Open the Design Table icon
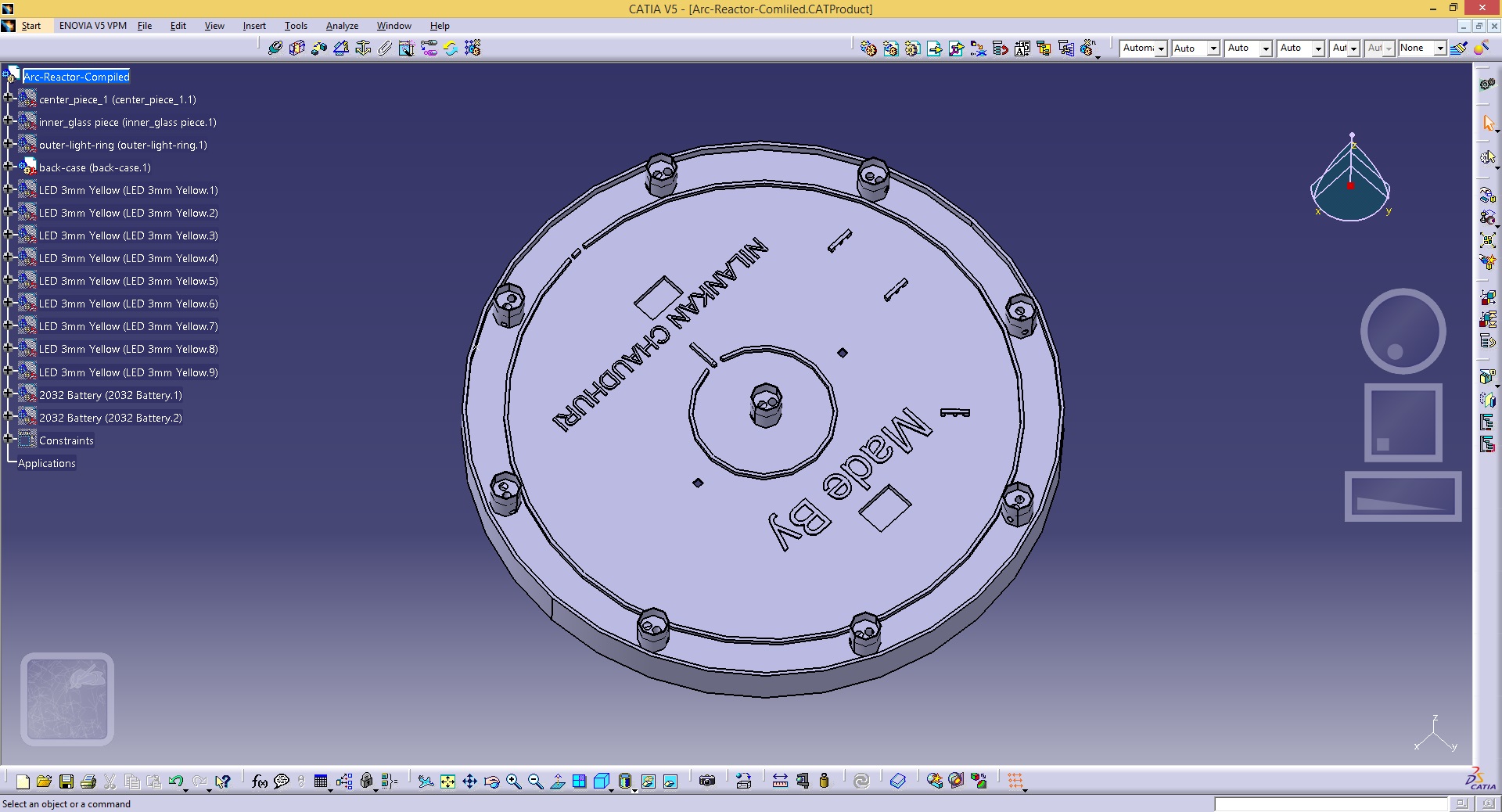1502x812 pixels. click(321, 781)
